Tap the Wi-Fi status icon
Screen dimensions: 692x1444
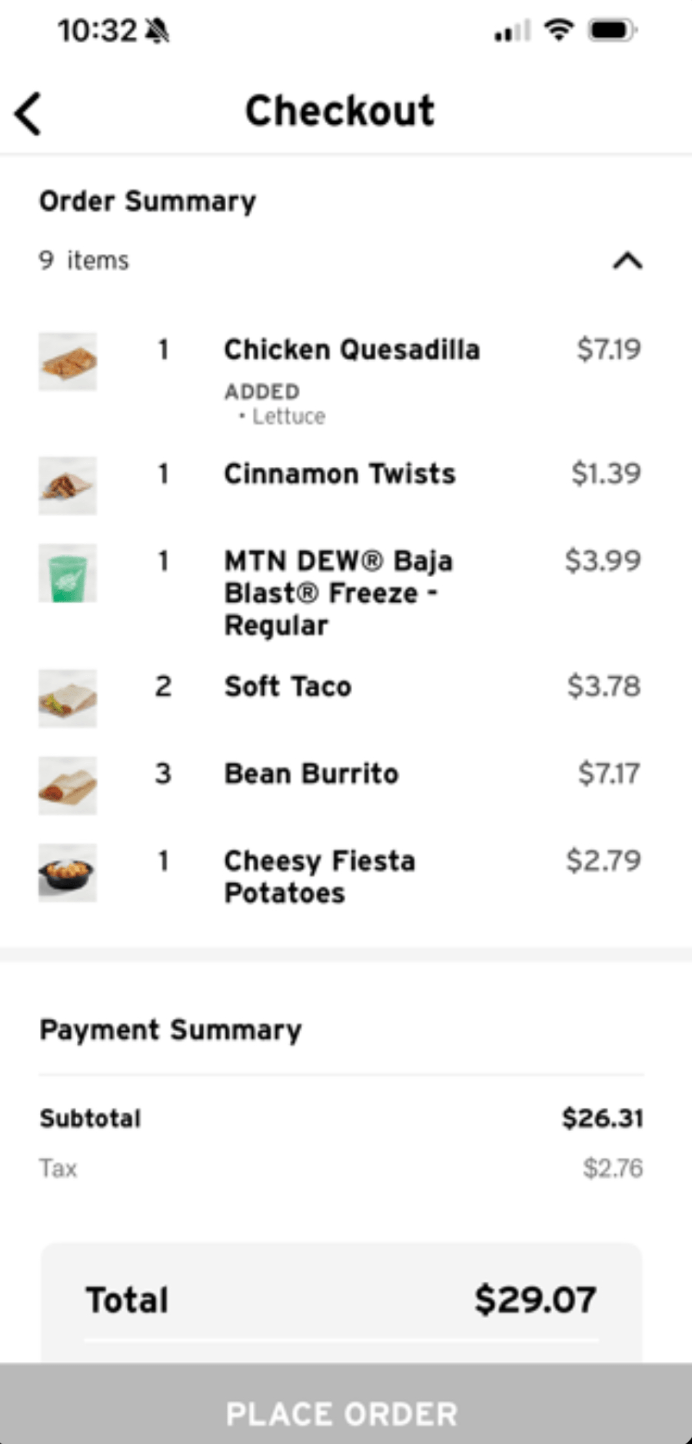pyautogui.click(x=558, y=31)
